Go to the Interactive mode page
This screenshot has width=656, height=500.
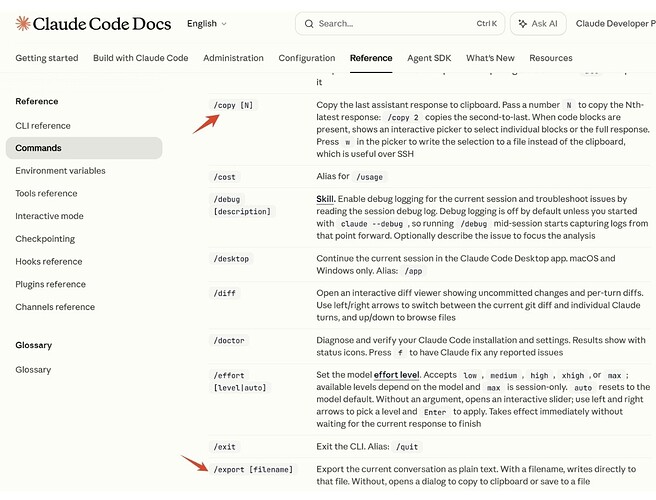(x=49, y=216)
